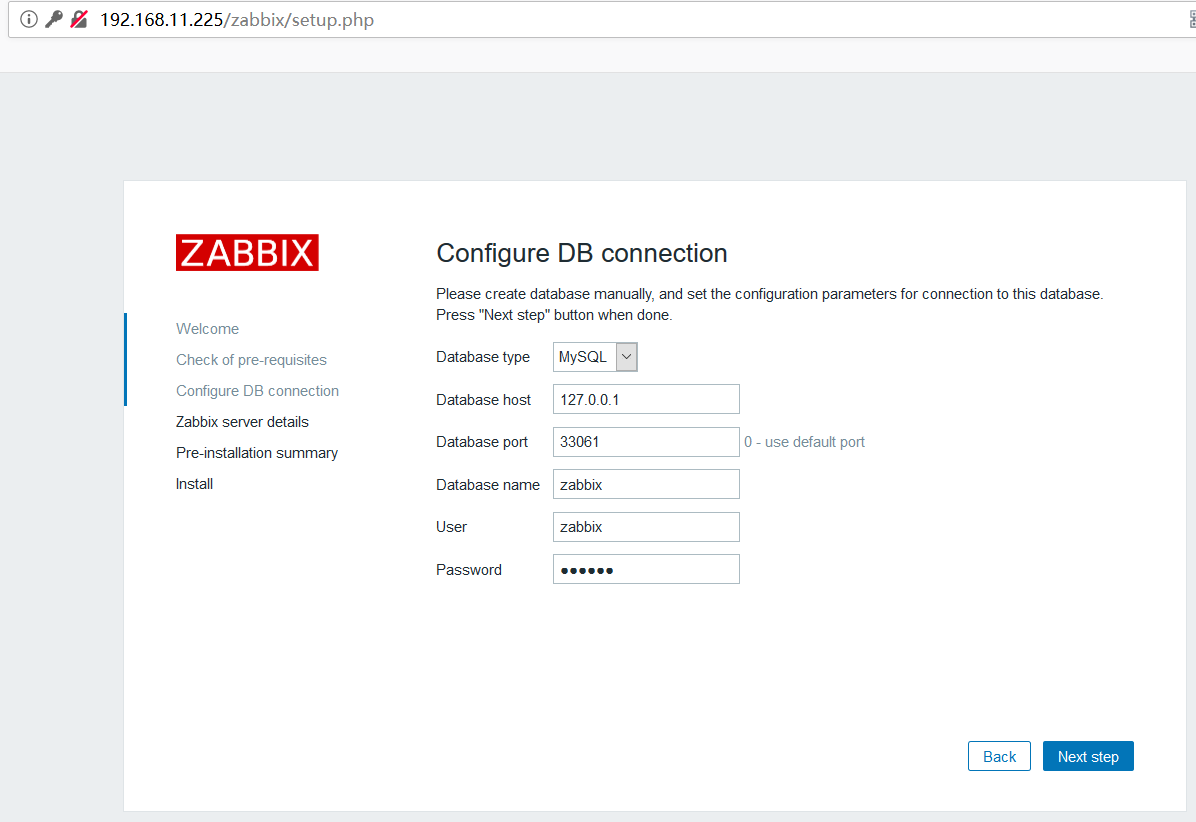Click the User label
The width and height of the screenshot is (1196, 822).
tap(451, 527)
